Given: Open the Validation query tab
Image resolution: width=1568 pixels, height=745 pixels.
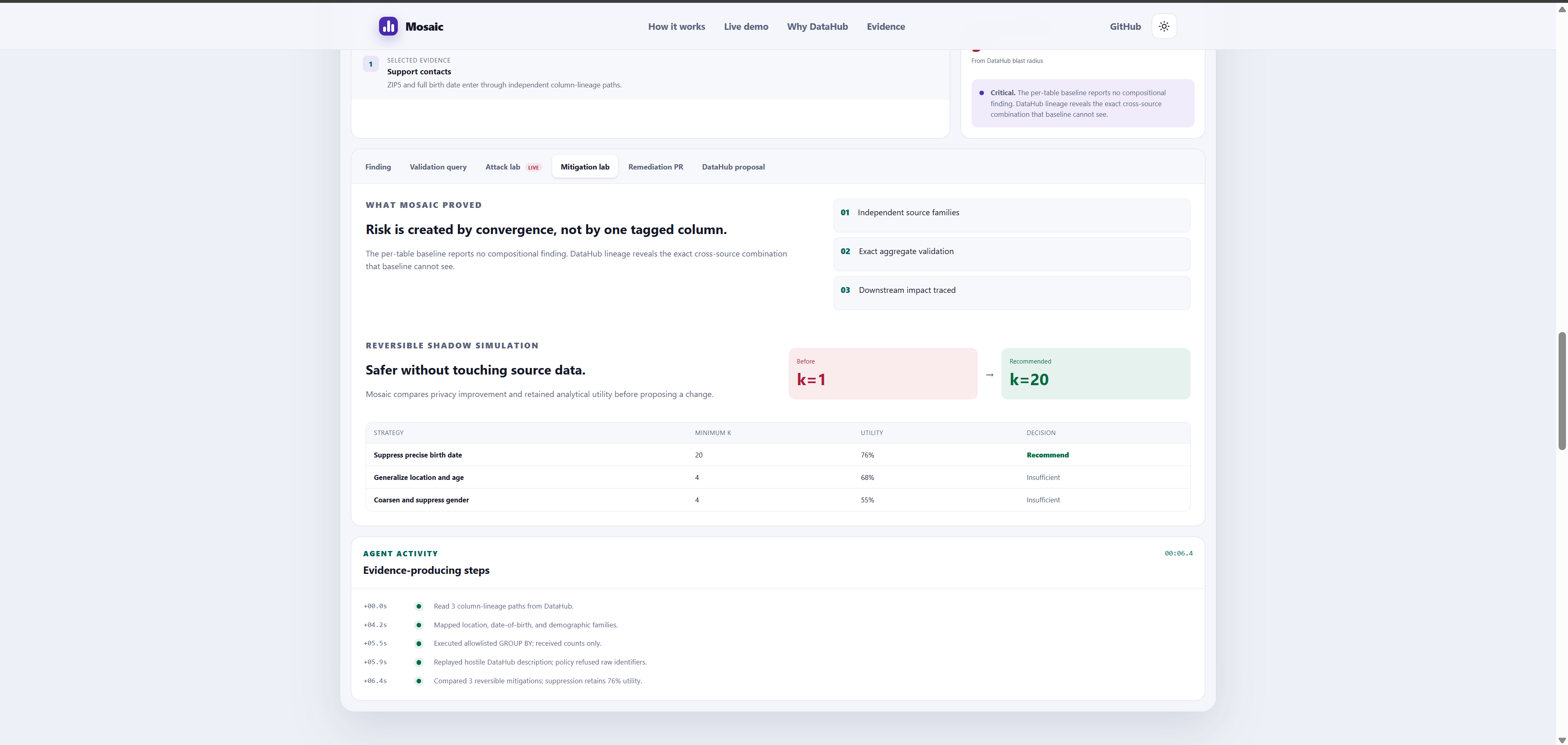Looking at the screenshot, I should 438,167.
